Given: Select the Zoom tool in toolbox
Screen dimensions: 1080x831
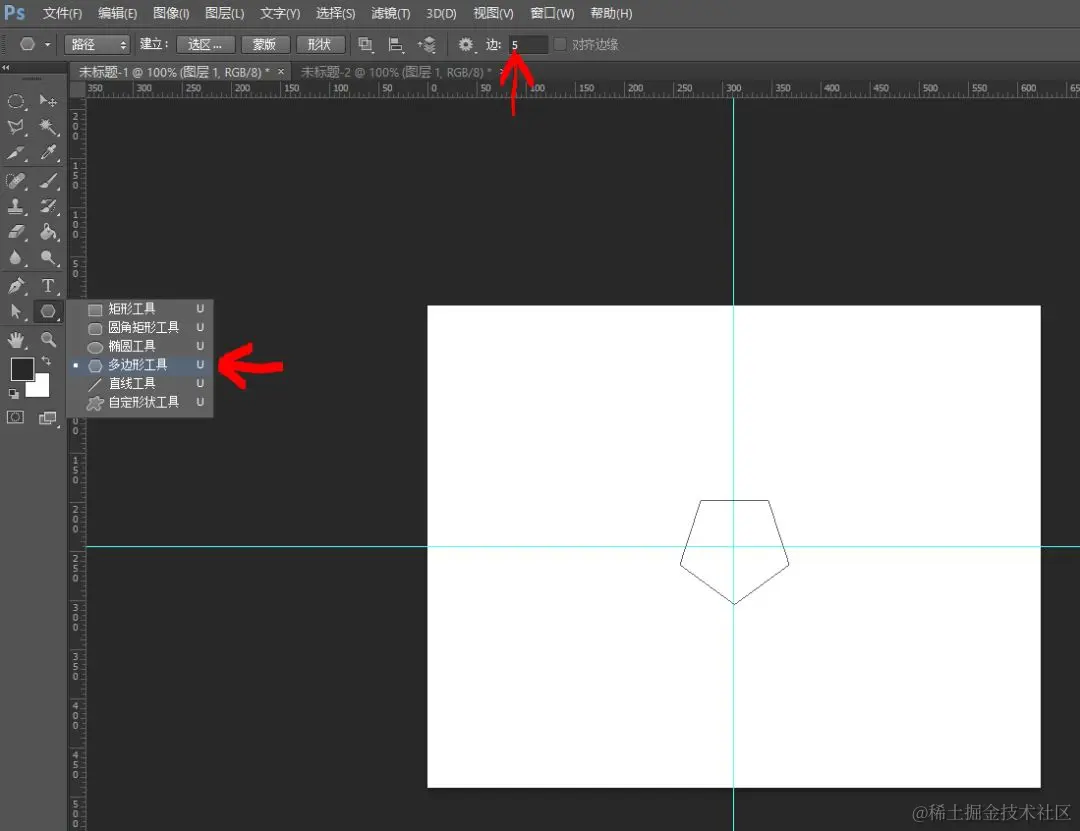Looking at the screenshot, I should tap(48, 339).
